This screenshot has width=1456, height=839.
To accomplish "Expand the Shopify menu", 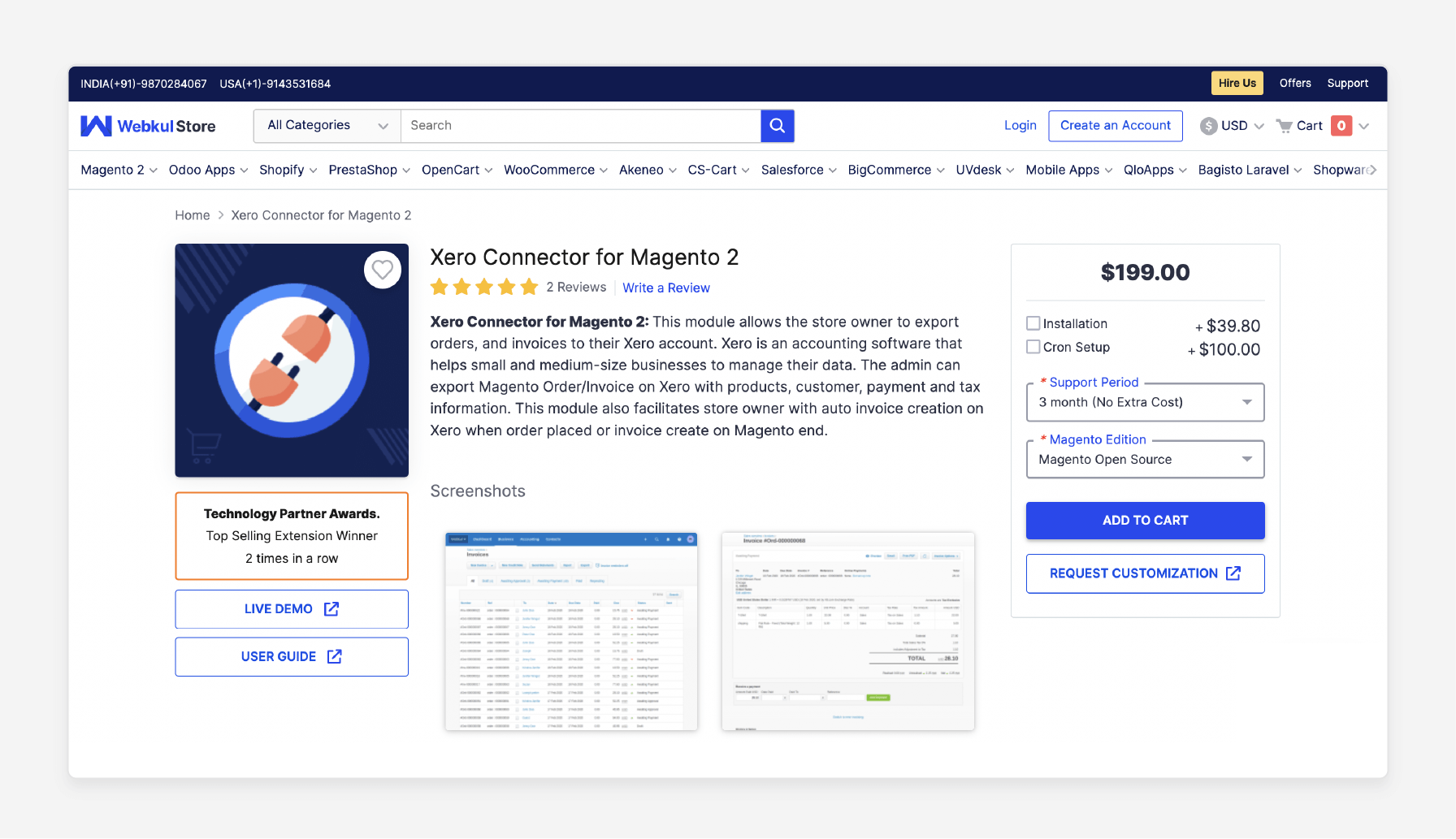I will 288,170.
